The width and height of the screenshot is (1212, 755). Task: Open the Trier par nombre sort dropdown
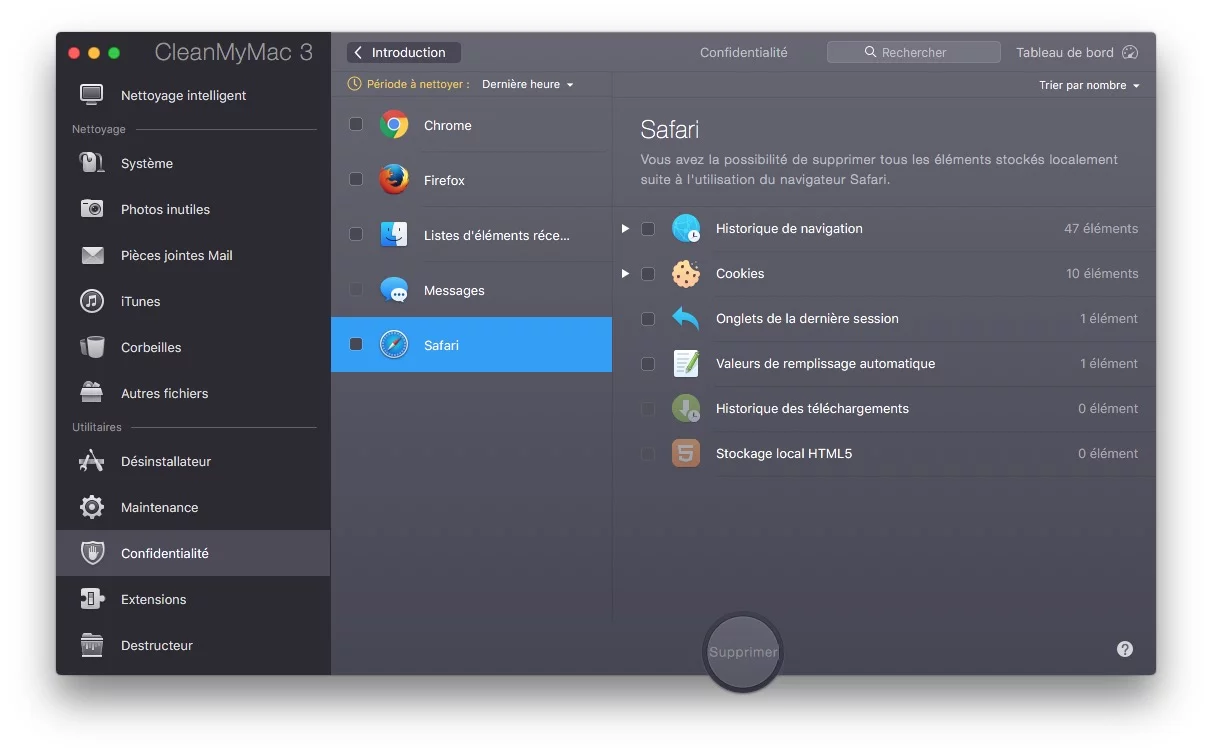[1089, 86]
